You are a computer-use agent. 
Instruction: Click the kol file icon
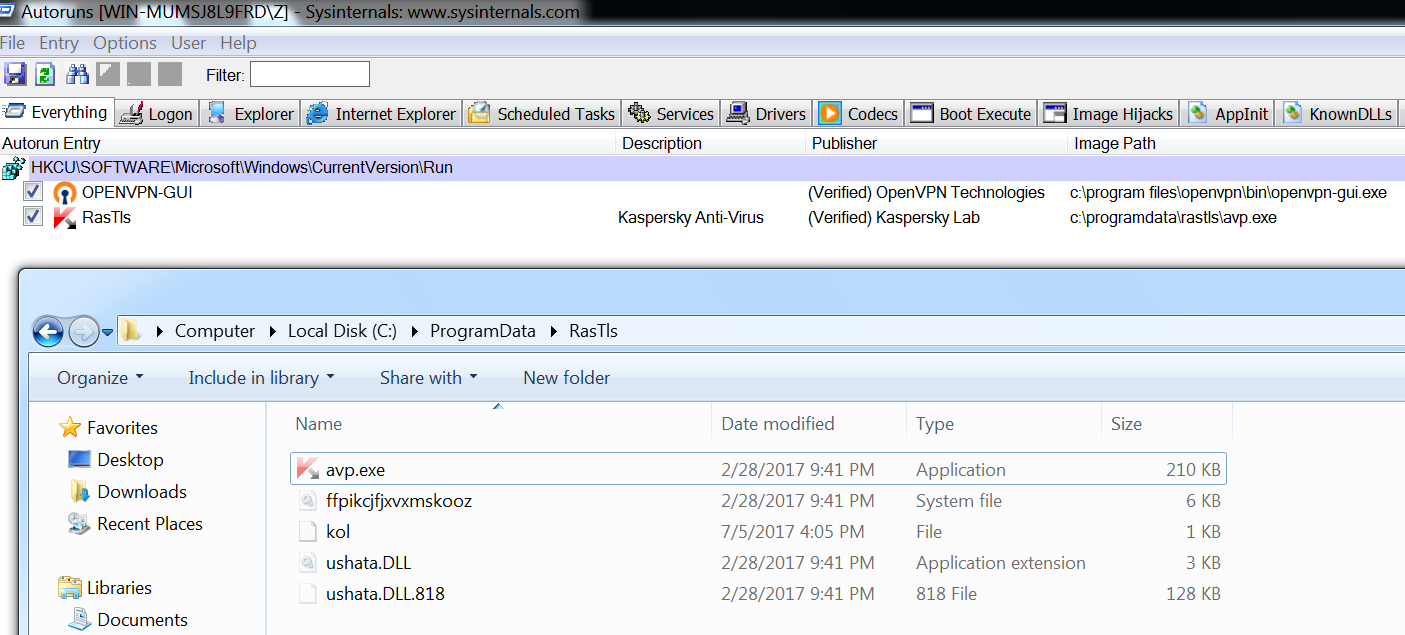pyautogui.click(x=309, y=531)
